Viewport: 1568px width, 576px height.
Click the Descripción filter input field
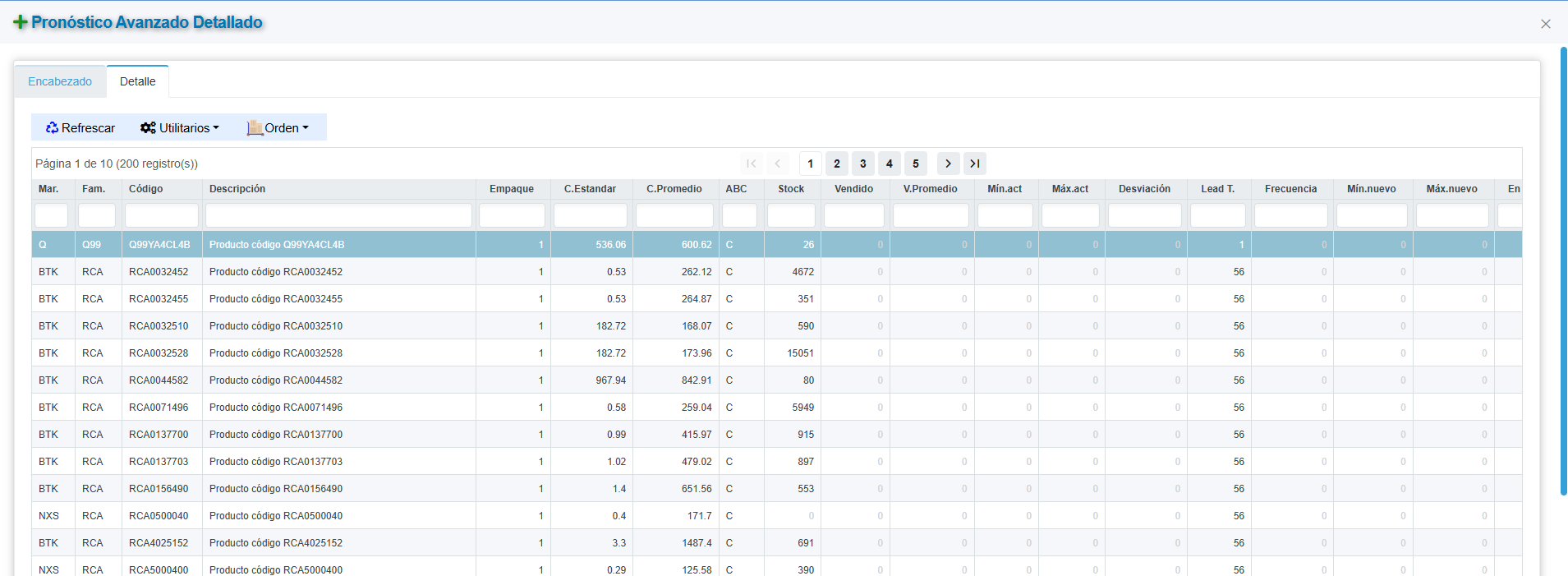coord(338,215)
